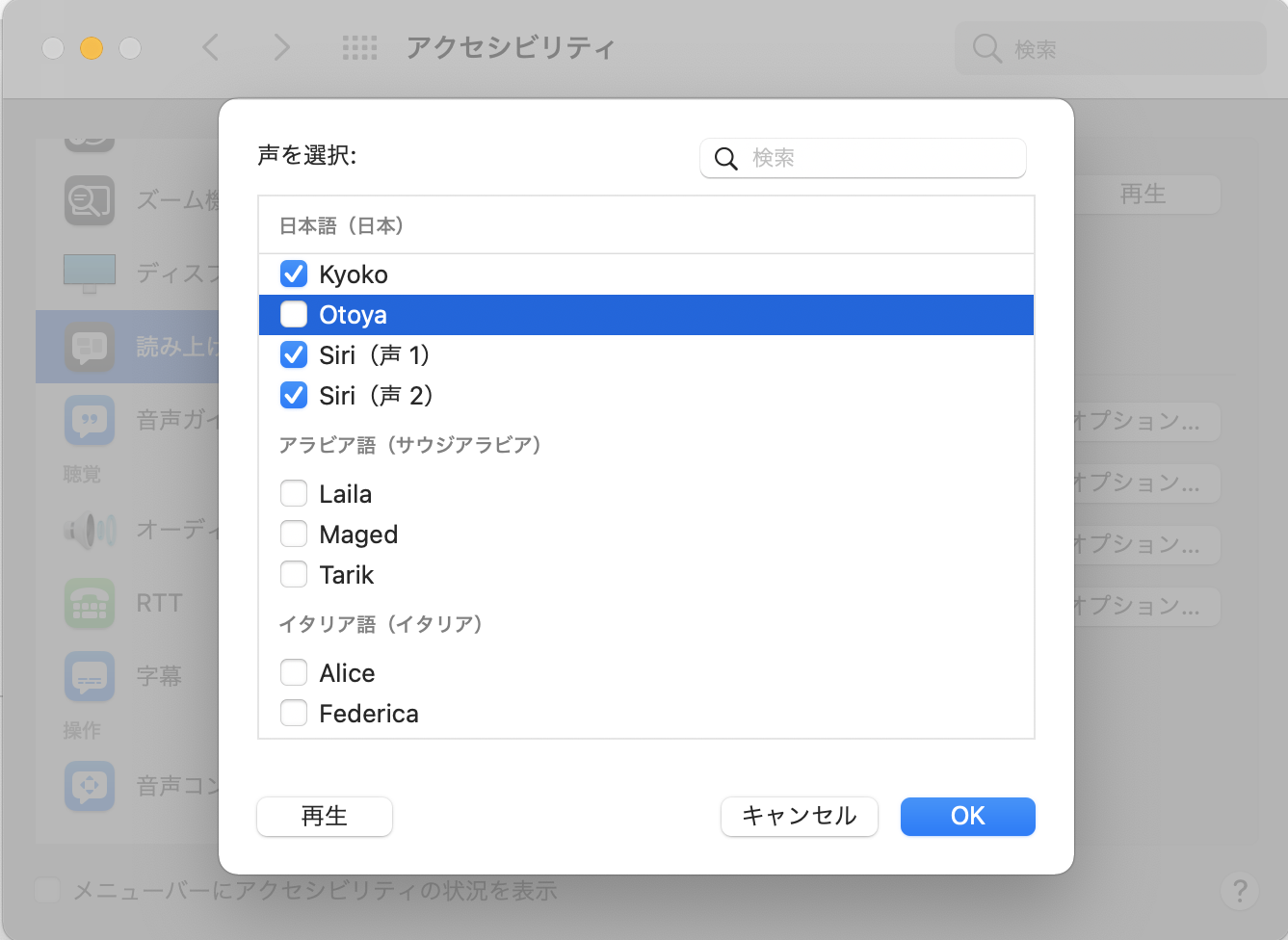The image size is (1288, 940).
Task: Click the RTT telephone icon
Action: click(x=90, y=603)
